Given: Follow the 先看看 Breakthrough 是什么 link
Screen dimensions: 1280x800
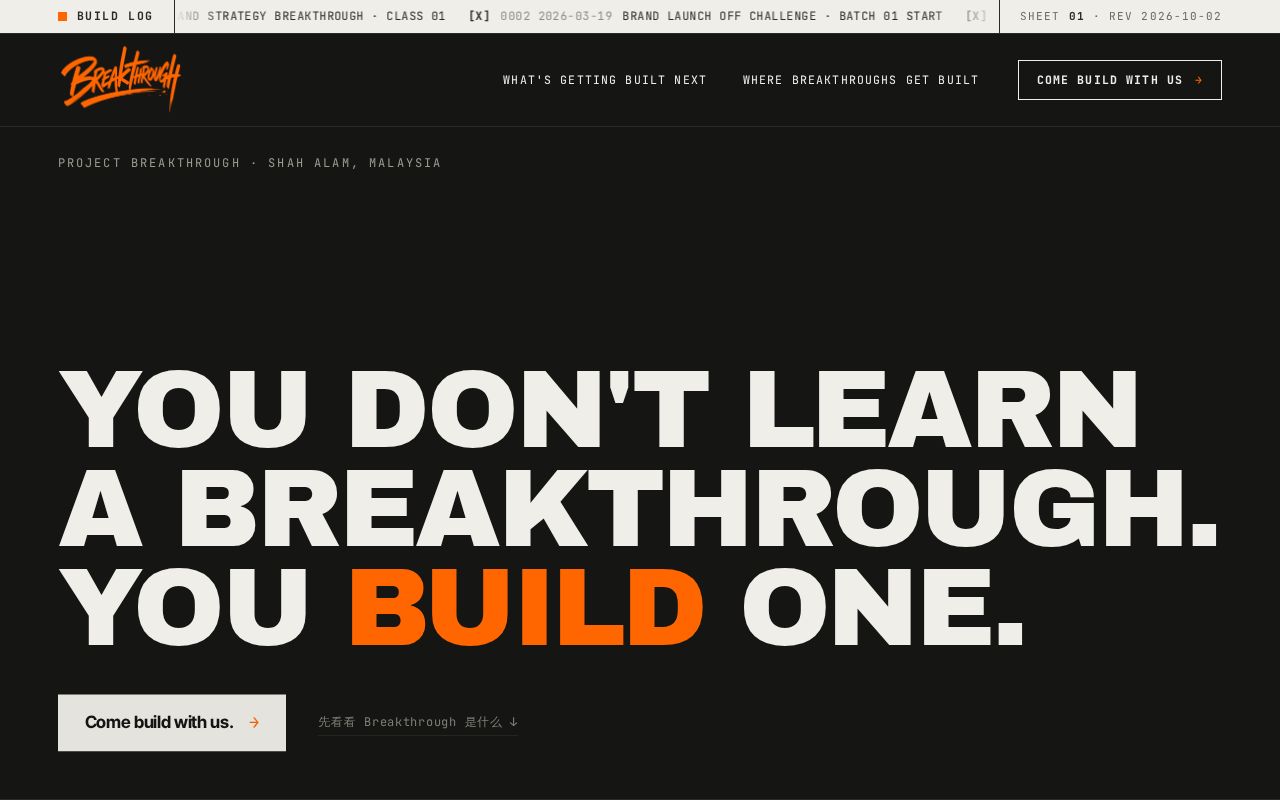Looking at the screenshot, I should pos(418,722).
